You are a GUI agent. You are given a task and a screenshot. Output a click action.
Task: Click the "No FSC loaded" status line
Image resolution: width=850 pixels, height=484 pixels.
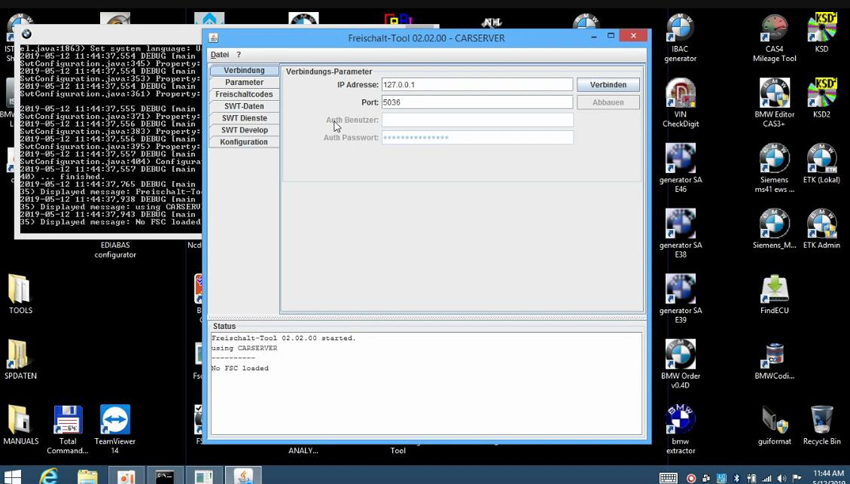point(240,369)
